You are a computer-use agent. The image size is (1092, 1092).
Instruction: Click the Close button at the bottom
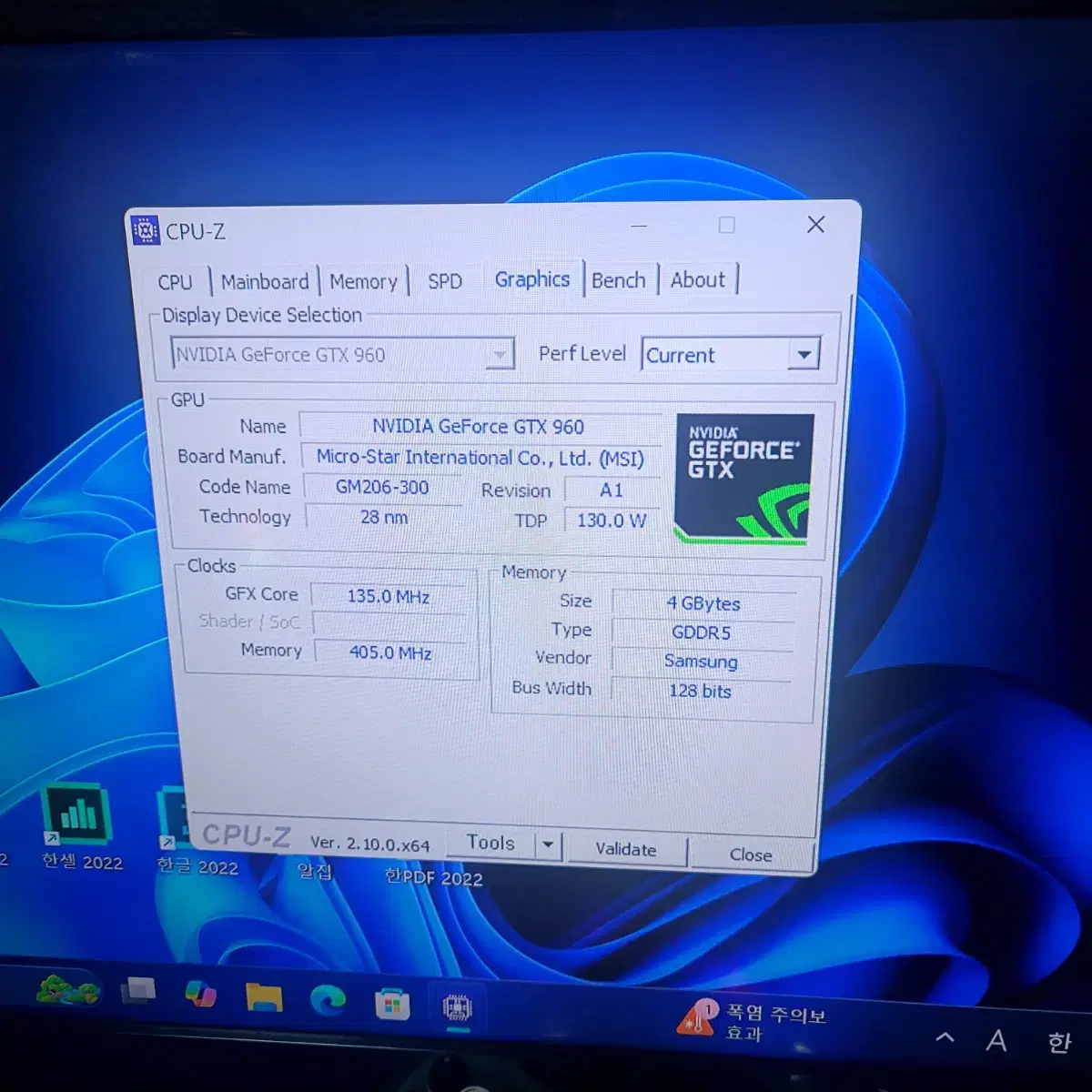(751, 854)
